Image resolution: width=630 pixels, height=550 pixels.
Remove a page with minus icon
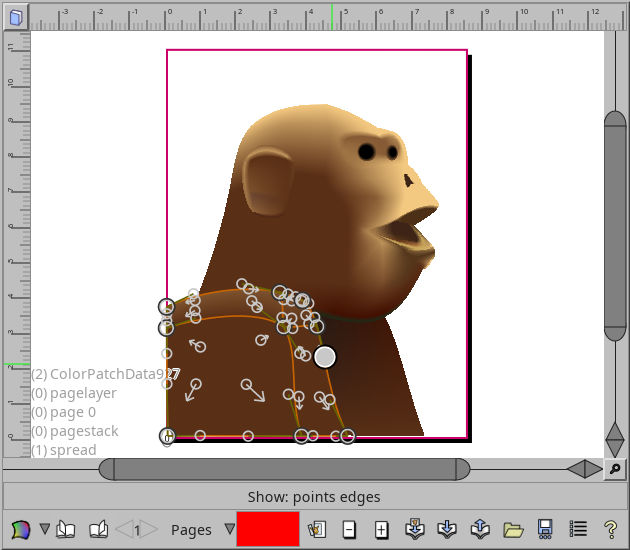pyautogui.click(x=349, y=530)
